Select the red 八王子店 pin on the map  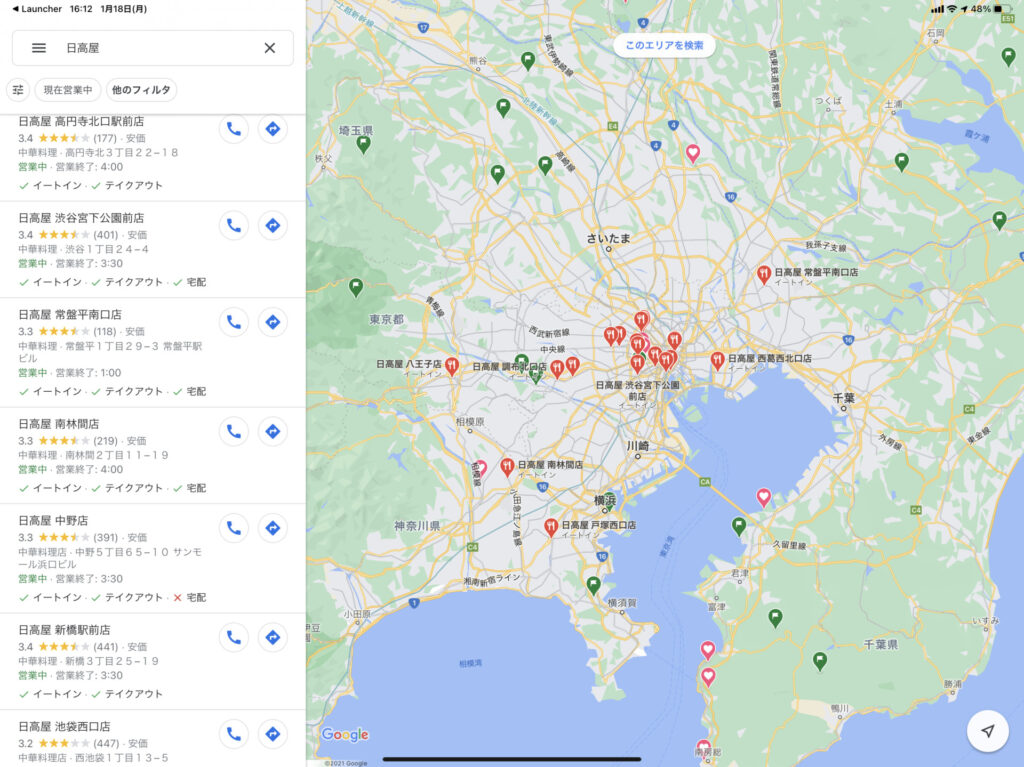tap(451, 366)
